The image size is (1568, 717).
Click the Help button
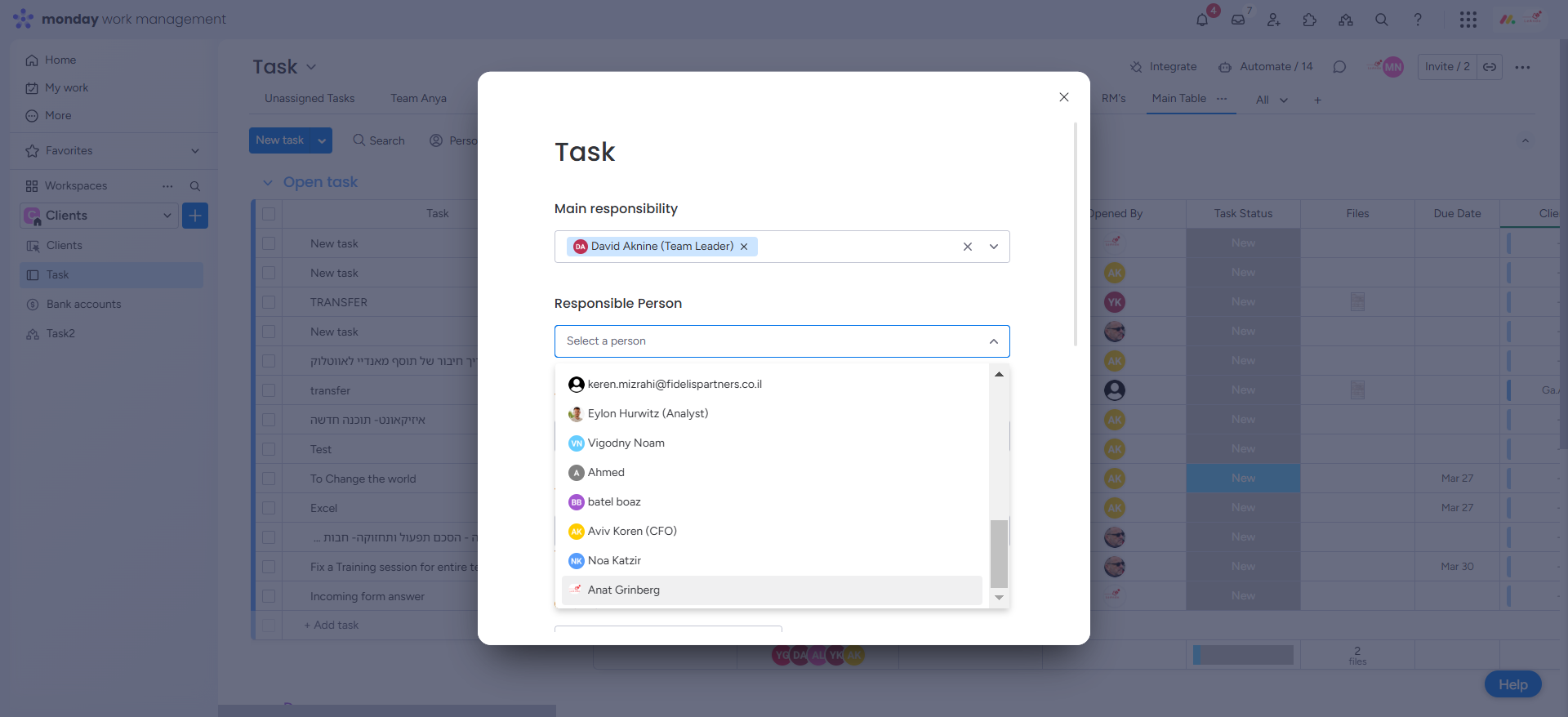click(1512, 685)
